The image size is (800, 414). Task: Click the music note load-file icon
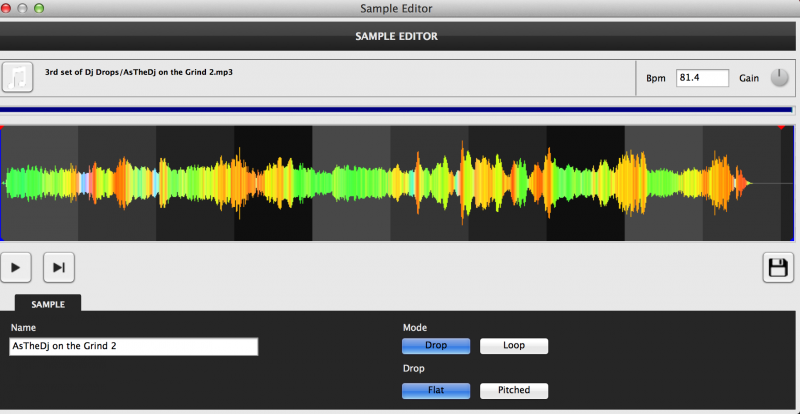(x=17, y=77)
